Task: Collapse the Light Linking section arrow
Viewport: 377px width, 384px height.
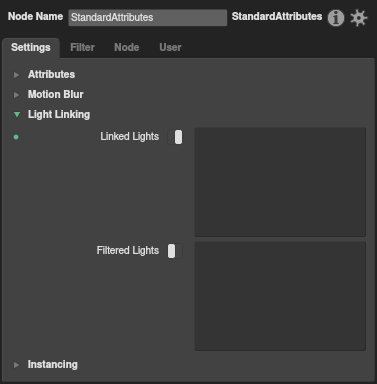Action: click(x=17, y=115)
